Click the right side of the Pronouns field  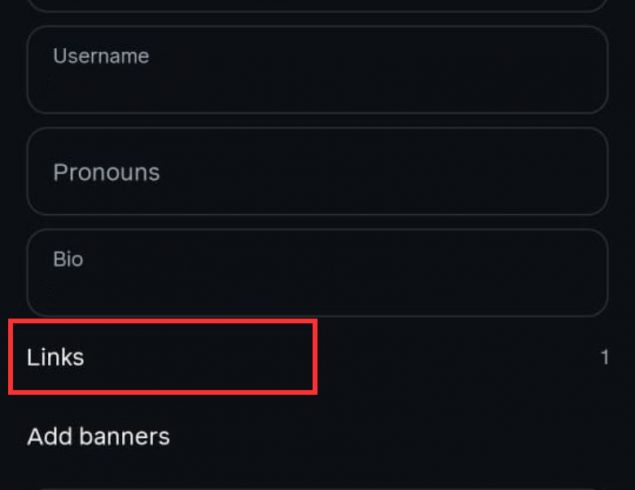point(540,171)
